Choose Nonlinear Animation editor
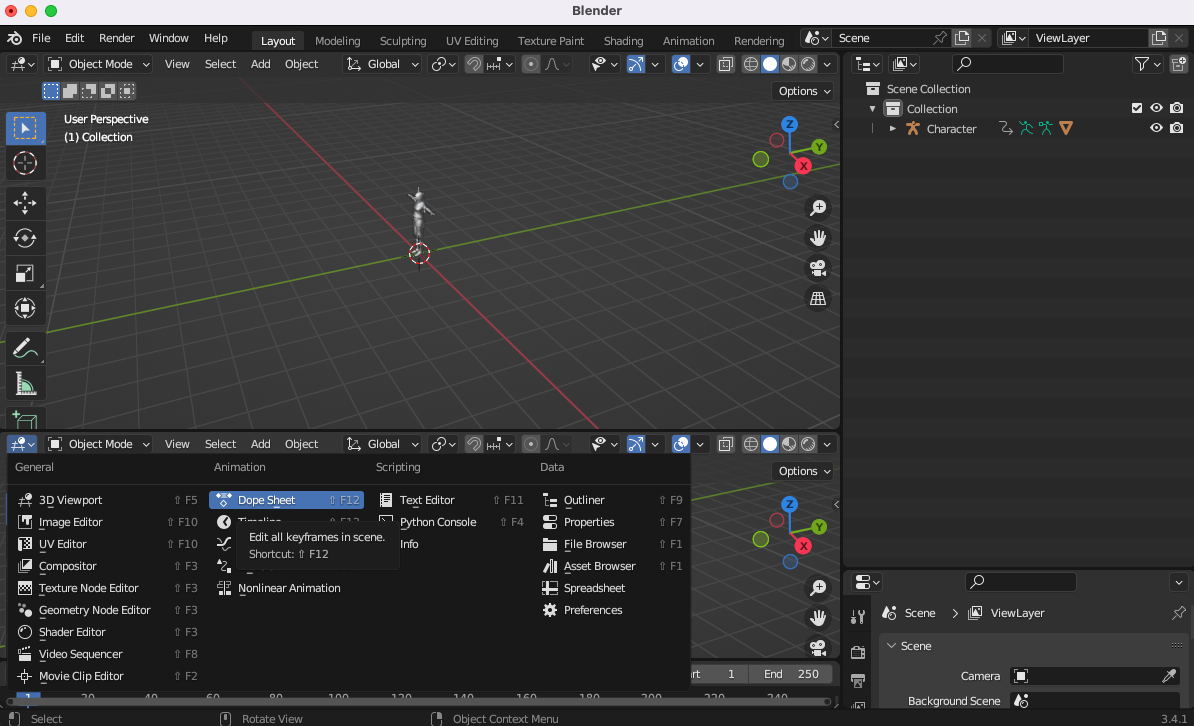The width and height of the screenshot is (1194, 726). point(286,588)
